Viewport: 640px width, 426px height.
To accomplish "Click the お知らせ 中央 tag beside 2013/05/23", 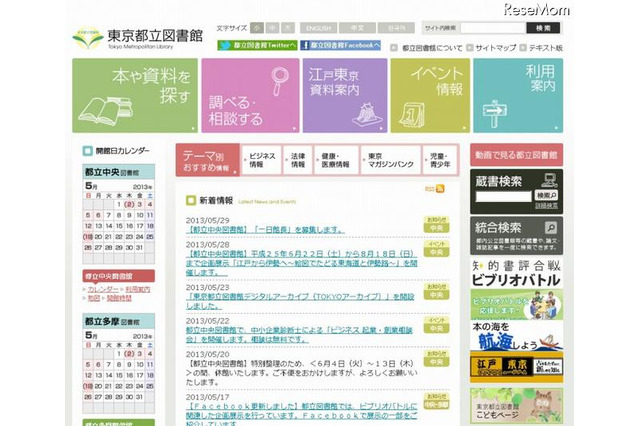I will click(x=436, y=291).
